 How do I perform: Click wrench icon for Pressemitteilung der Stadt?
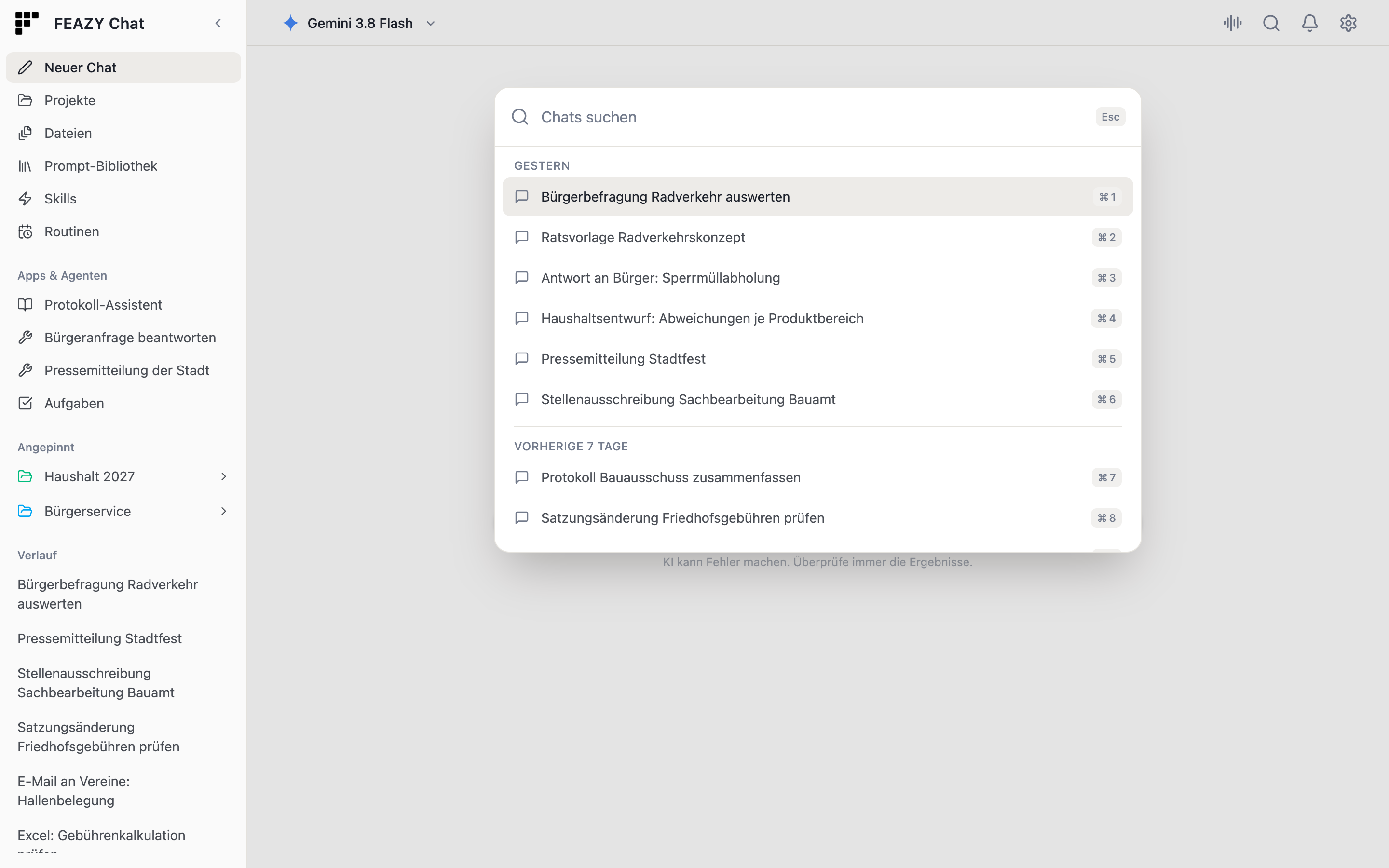tap(25, 370)
